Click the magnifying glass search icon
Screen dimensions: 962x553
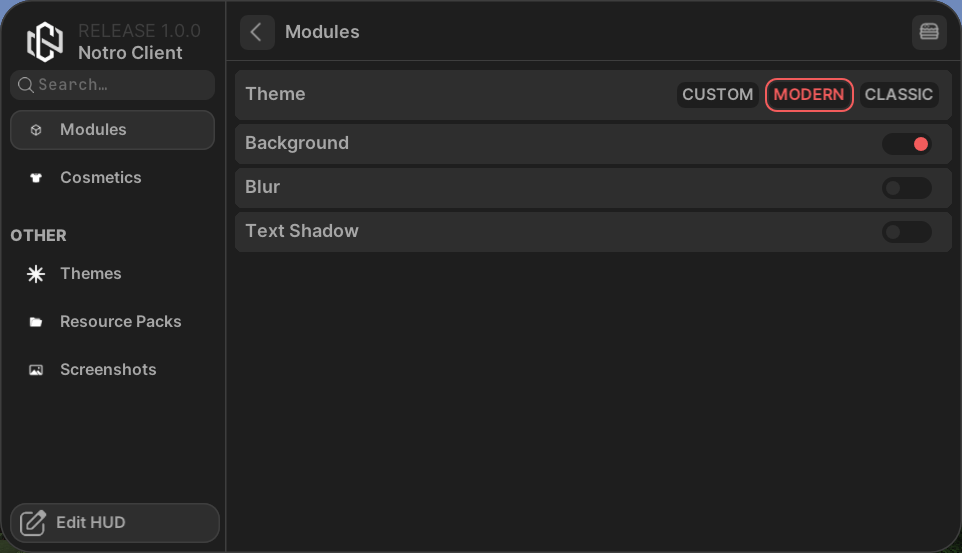[26, 85]
